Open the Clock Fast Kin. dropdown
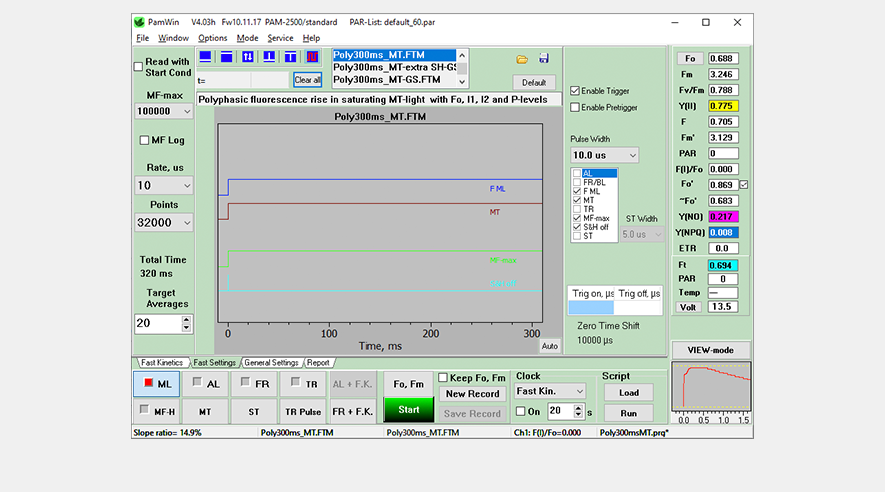 coord(550,391)
